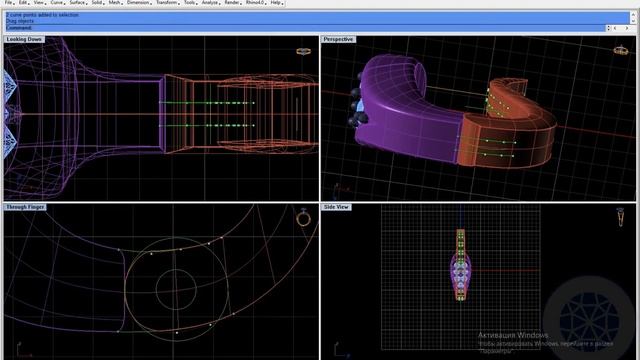The width and height of the screenshot is (640, 360).
Task: Open the Edit menu
Action: click(x=23, y=2)
